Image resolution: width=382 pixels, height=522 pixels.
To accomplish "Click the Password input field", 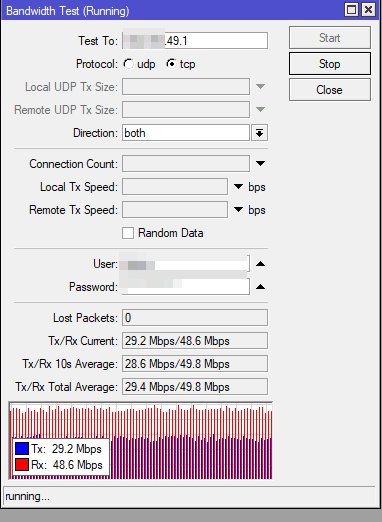I will 186,287.
